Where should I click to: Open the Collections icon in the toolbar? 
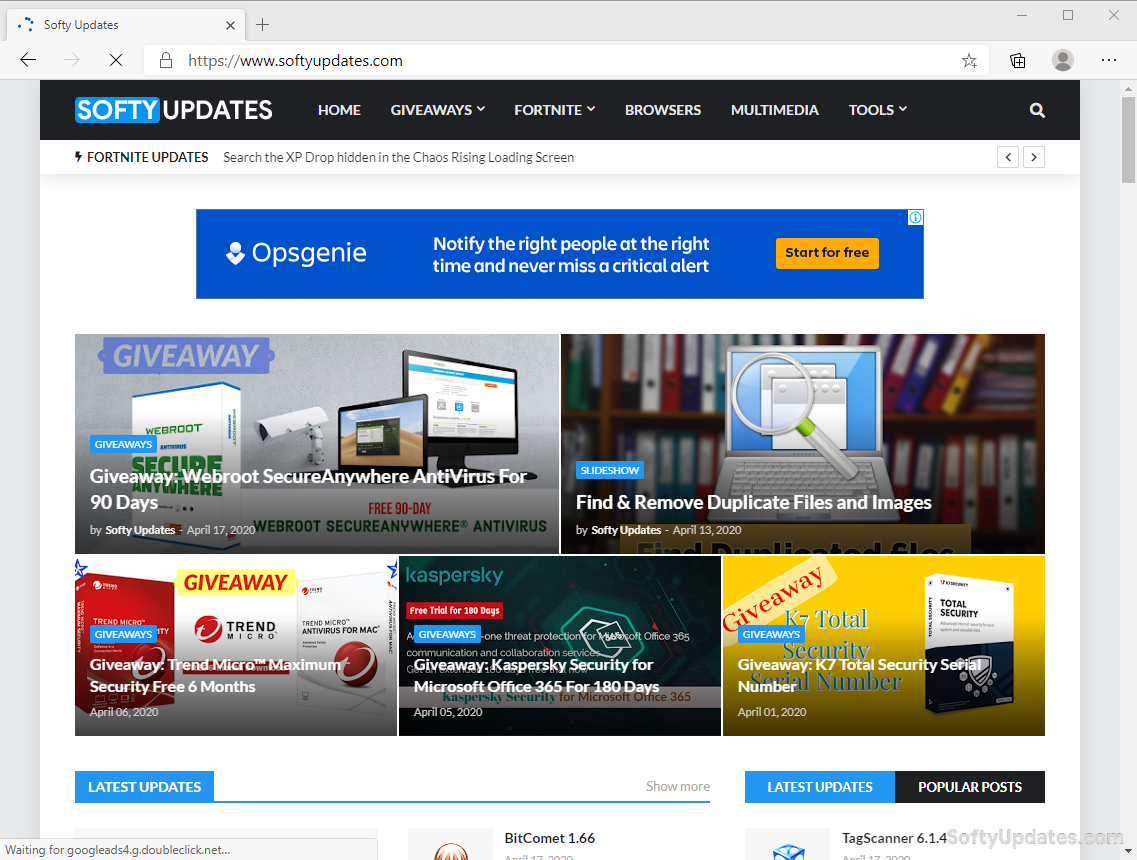[x=1017, y=60]
